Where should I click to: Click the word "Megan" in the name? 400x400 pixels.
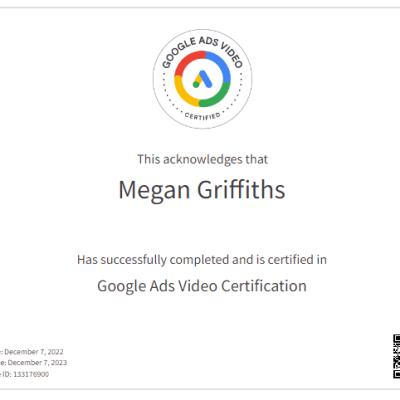pos(154,191)
